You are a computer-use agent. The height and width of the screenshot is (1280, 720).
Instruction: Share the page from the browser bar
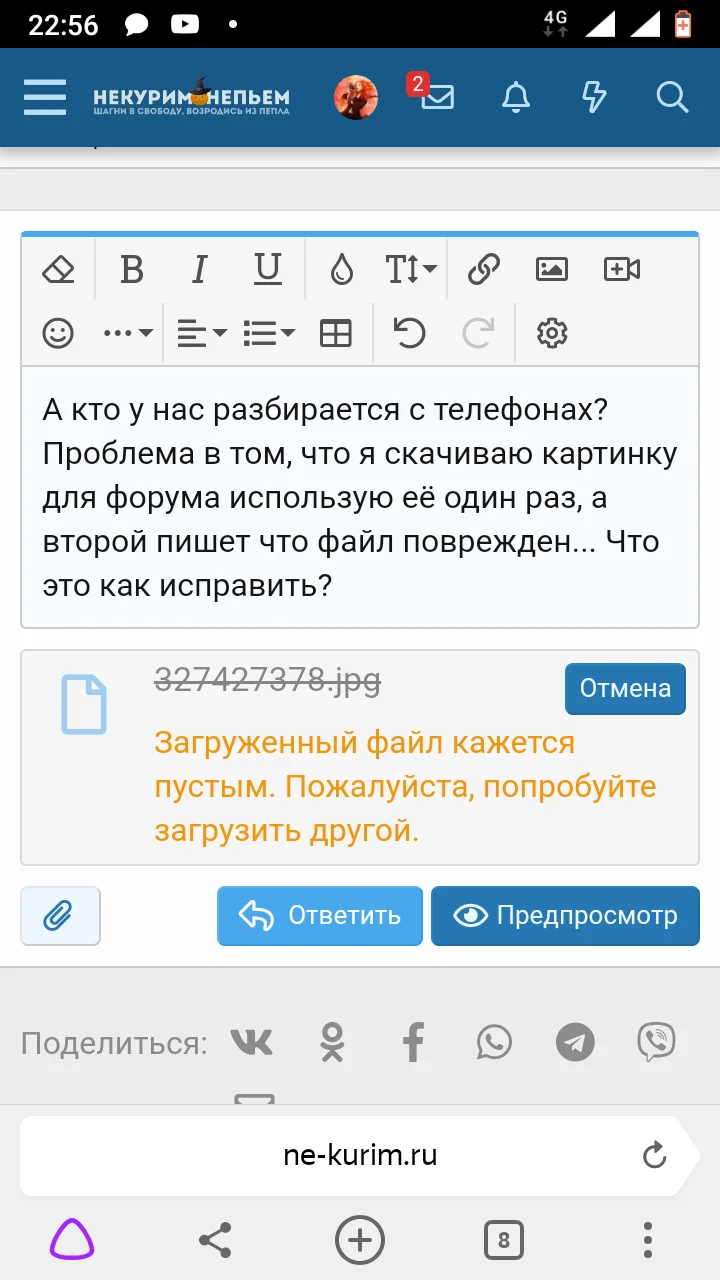[215, 1241]
